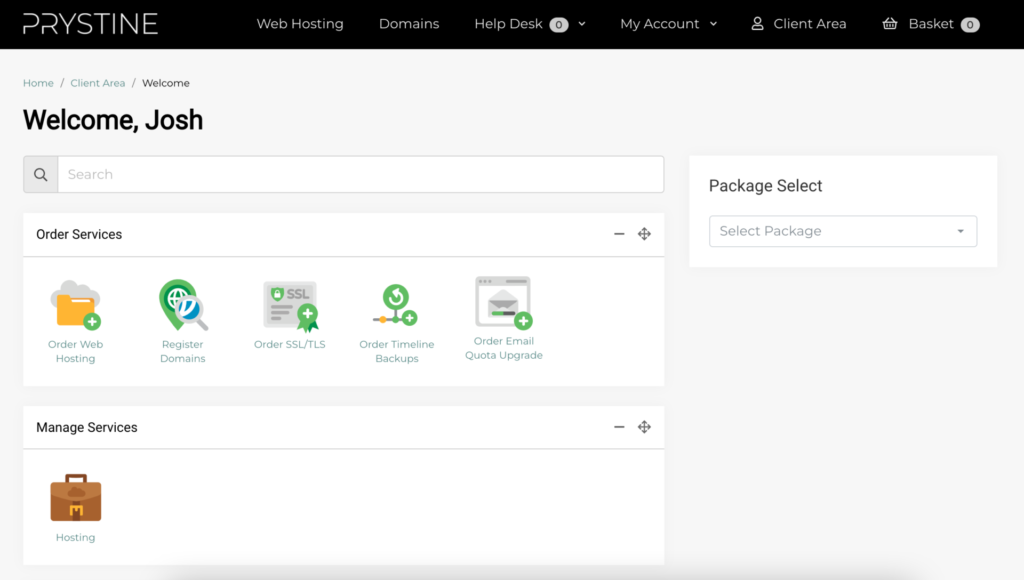Expand the Help Desk menu chevron
This screenshot has height=580, width=1024.
(x=579, y=23)
